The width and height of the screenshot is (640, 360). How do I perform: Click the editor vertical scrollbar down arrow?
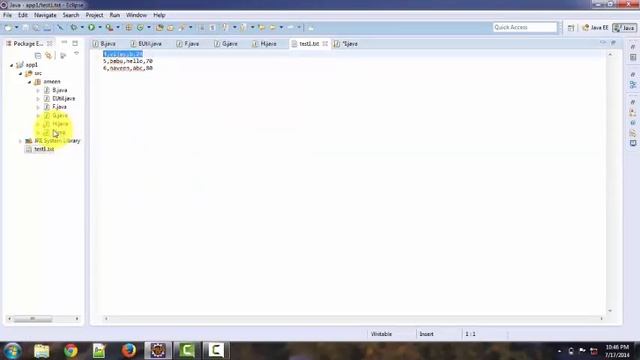[610, 311]
